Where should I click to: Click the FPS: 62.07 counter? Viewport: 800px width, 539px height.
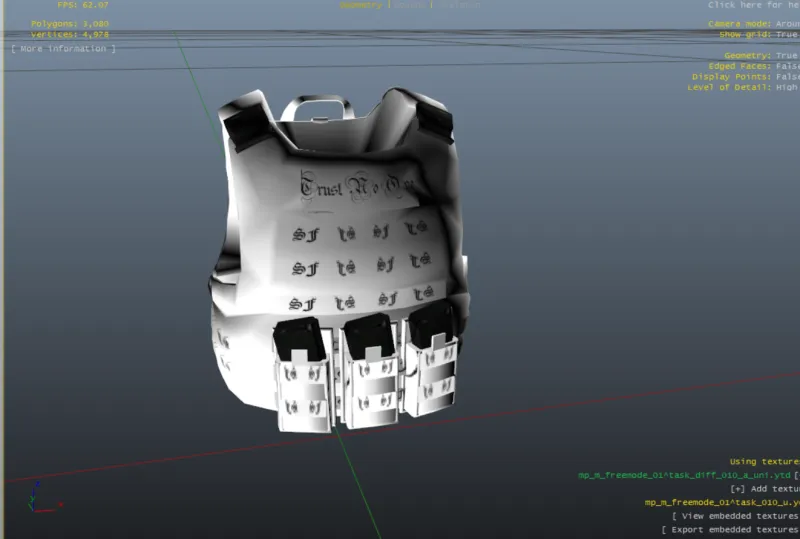tap(83, 5)
